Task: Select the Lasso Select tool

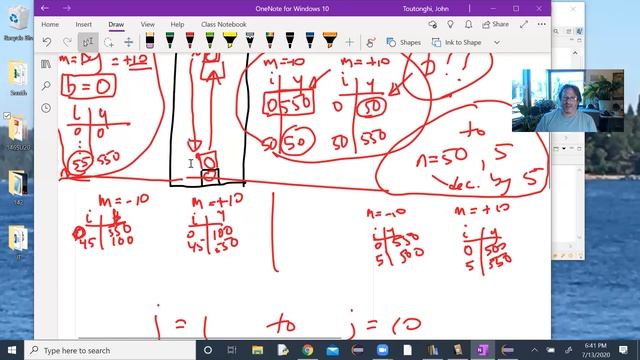Action: point(109,42)
